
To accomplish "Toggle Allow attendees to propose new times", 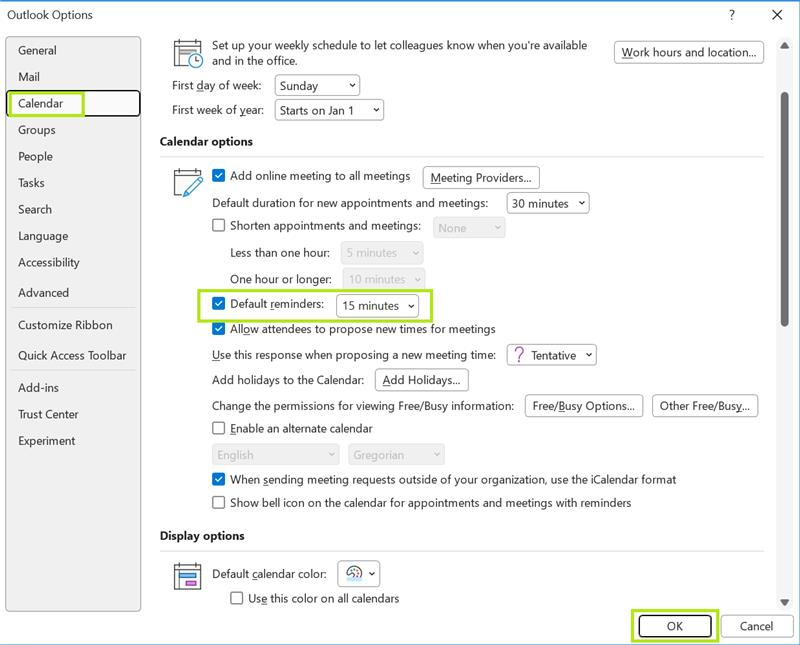I will [x=218, y=329].
